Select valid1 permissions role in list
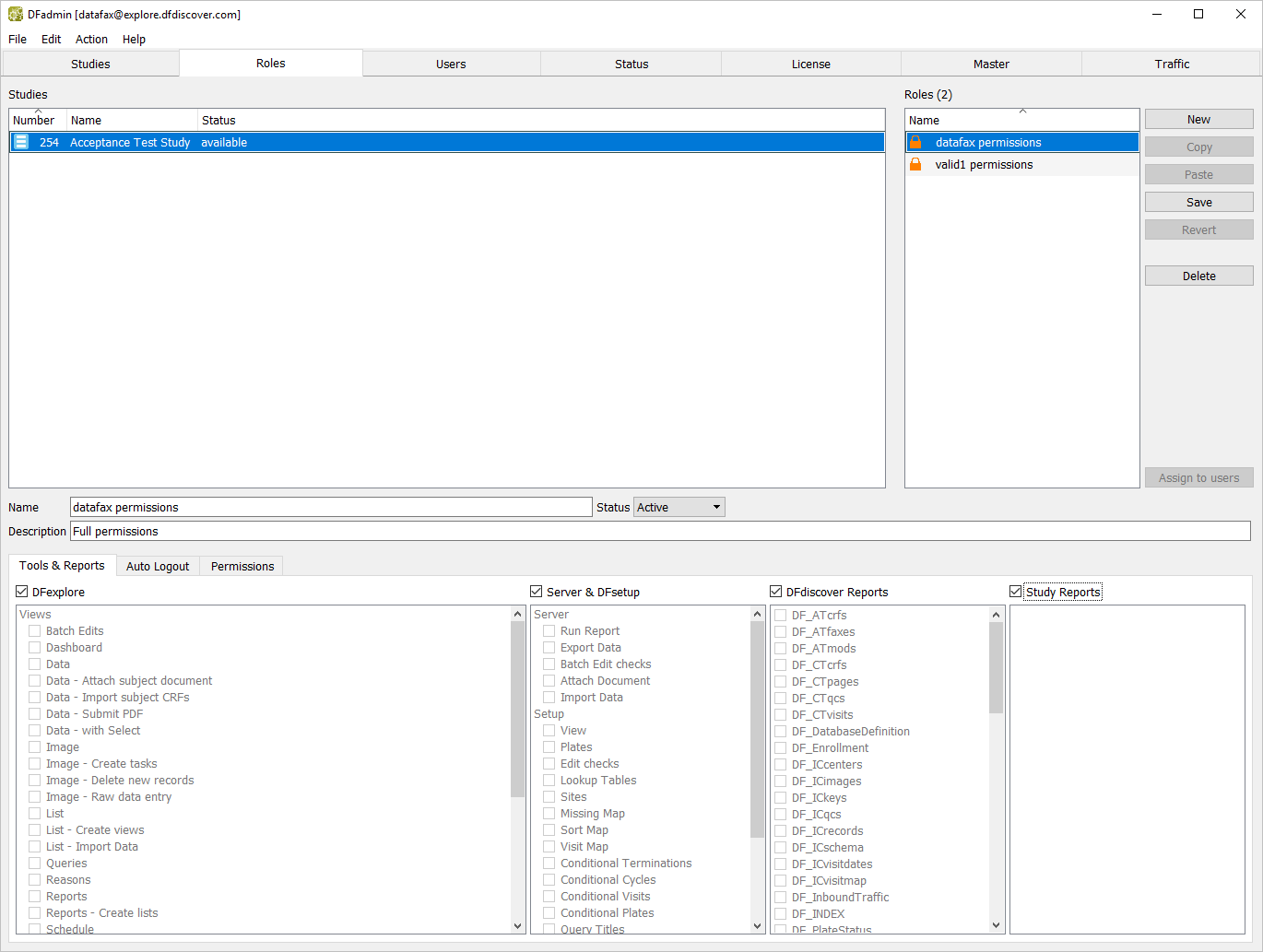1263x952 pixels. click(984, 164)
